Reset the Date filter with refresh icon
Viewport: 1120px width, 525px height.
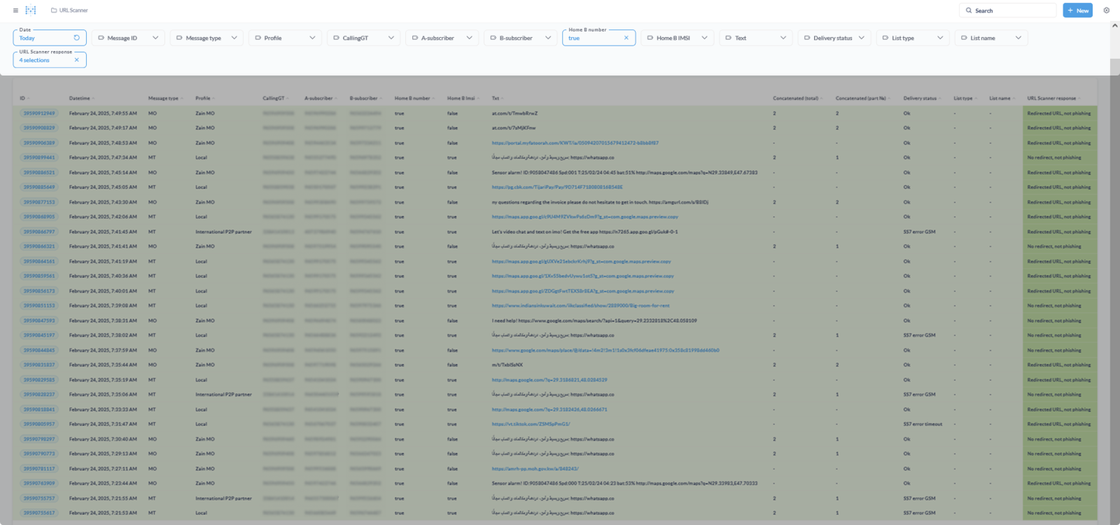(77, 38)
